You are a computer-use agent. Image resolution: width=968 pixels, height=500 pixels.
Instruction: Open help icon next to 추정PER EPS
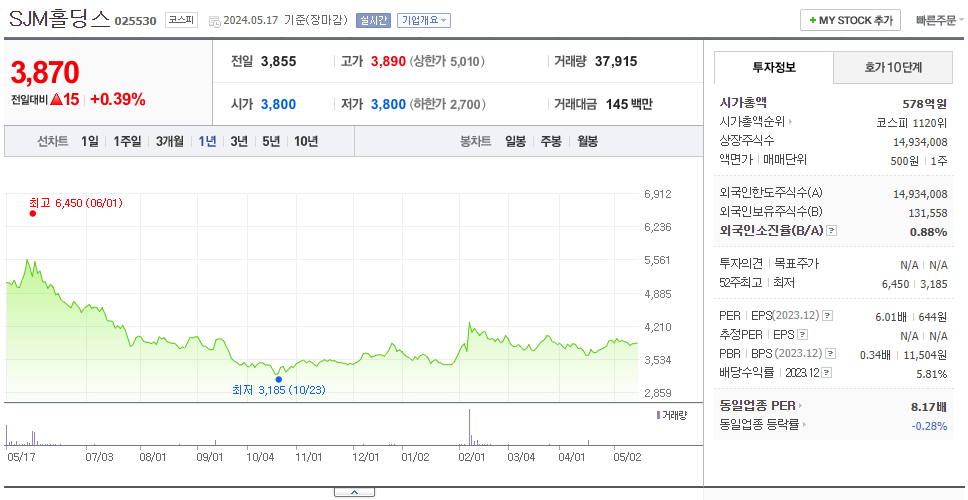(802, 335)
